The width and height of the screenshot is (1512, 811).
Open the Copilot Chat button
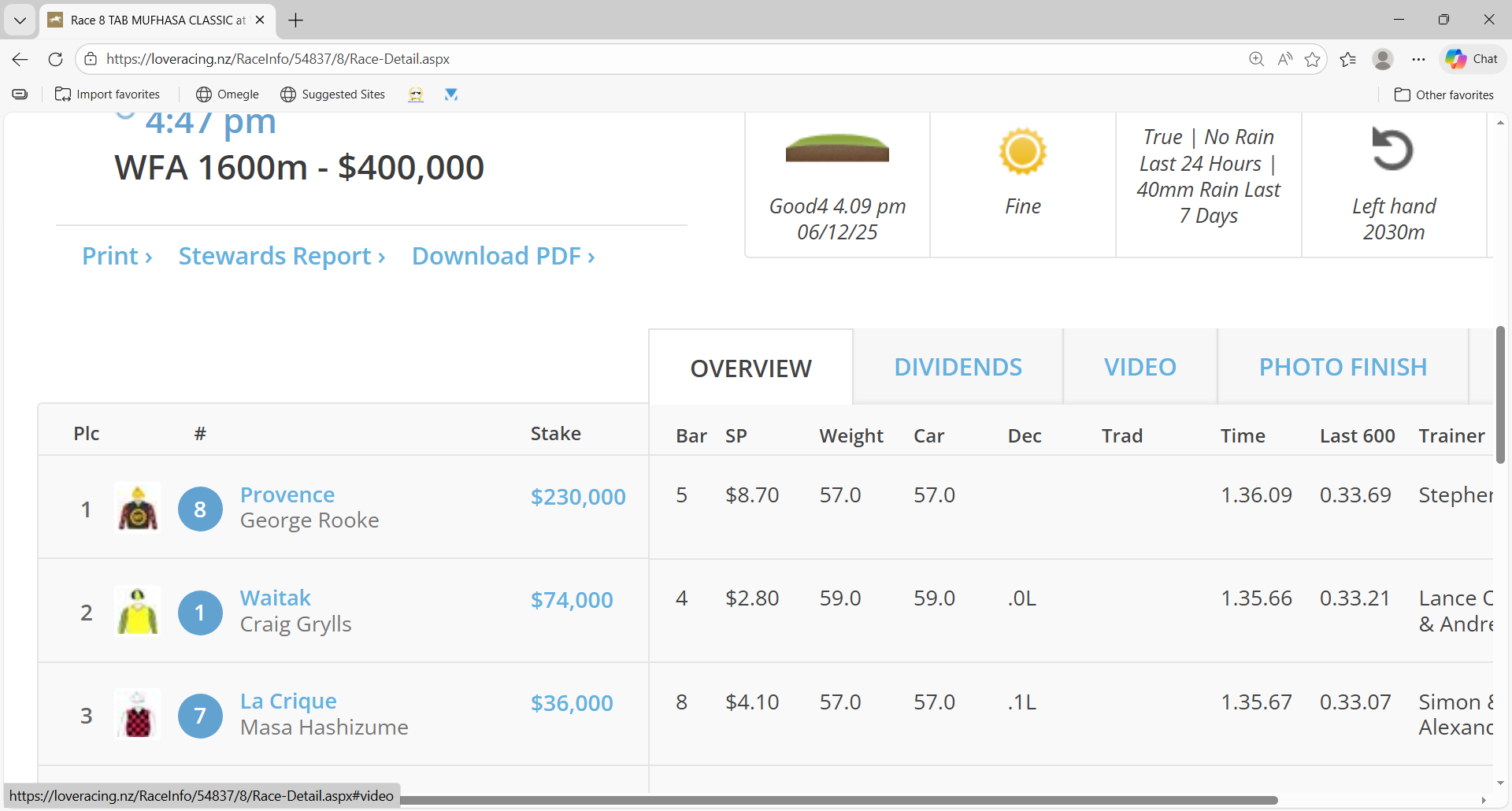1473,59
